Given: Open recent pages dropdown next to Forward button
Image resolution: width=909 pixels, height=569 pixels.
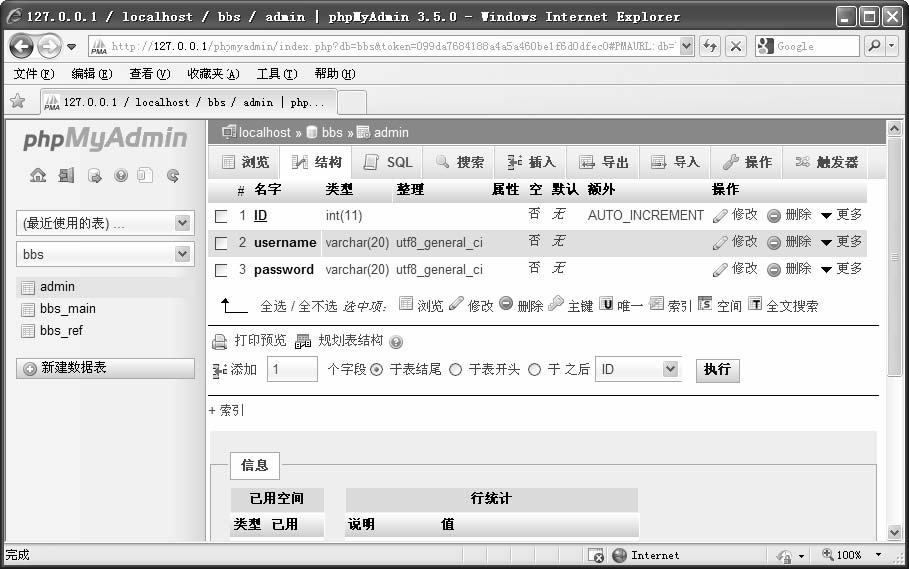Looking at the screenshot, I should [71, 46].
